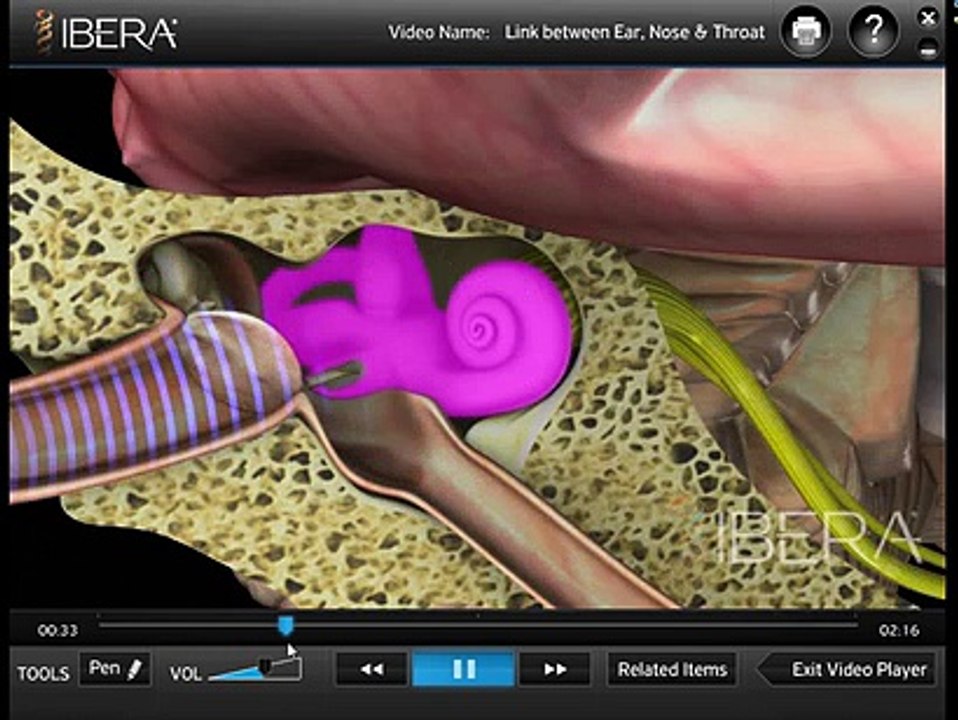The height and width of the screenshot is (720, 958).
Task: Click the TOOLS label
Action: [43, 674]
